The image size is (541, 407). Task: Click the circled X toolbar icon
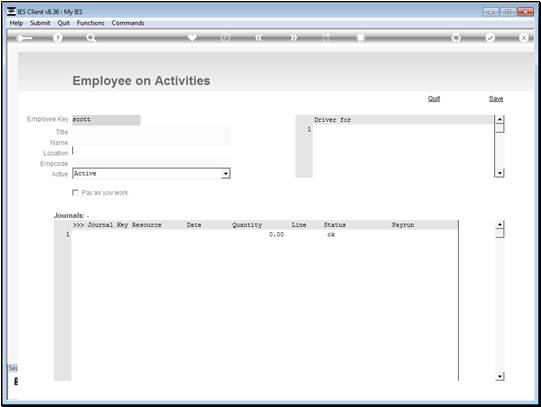click(523, 38)
